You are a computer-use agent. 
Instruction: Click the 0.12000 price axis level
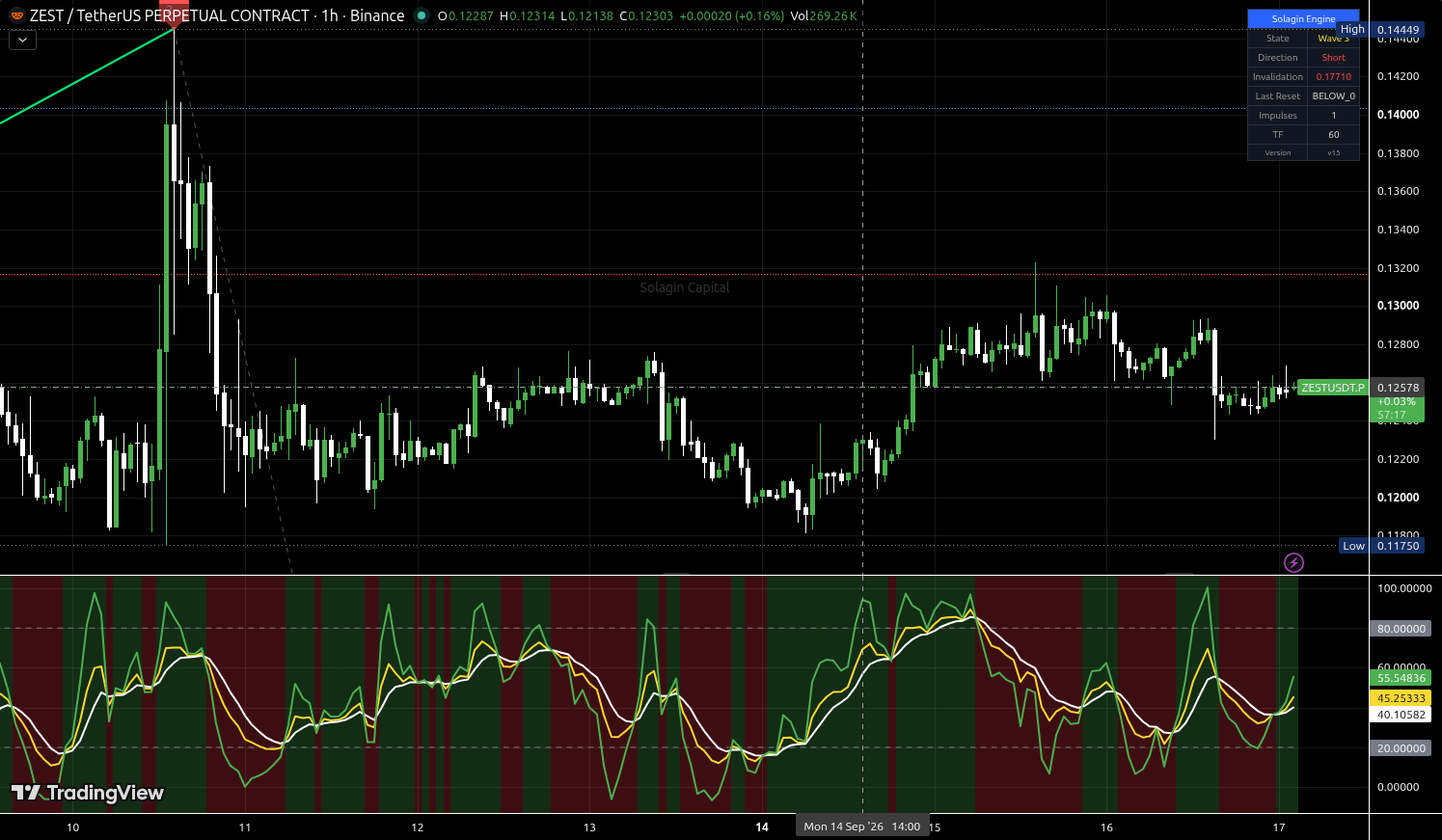coord(1398,498)
